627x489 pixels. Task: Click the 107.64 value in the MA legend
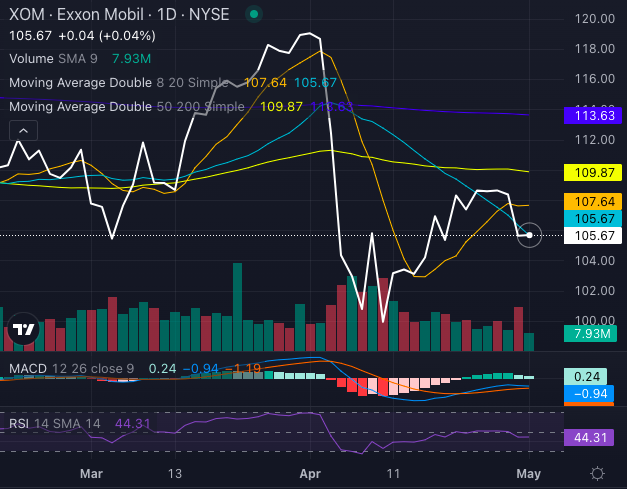coord(265,83)
